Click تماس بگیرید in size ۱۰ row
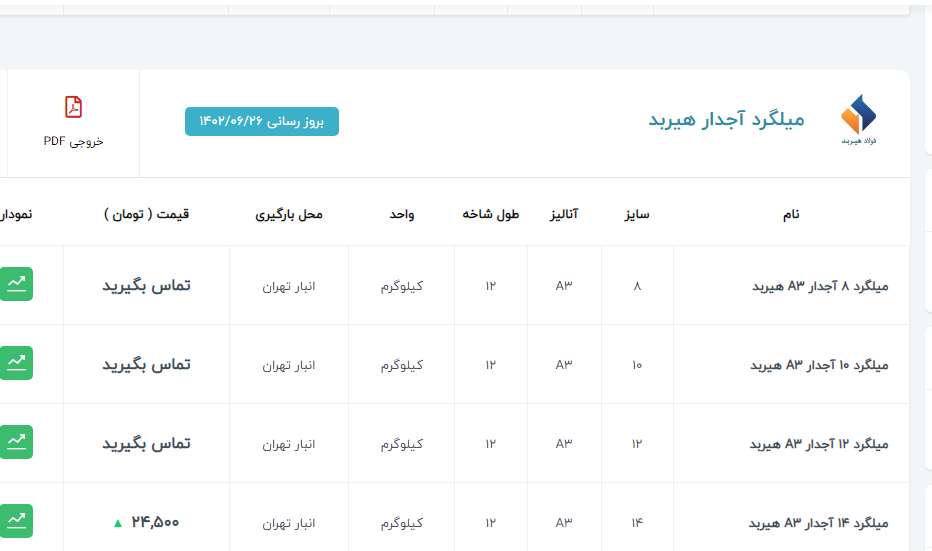This screenshot has width=932, height=551. [146, 365]
